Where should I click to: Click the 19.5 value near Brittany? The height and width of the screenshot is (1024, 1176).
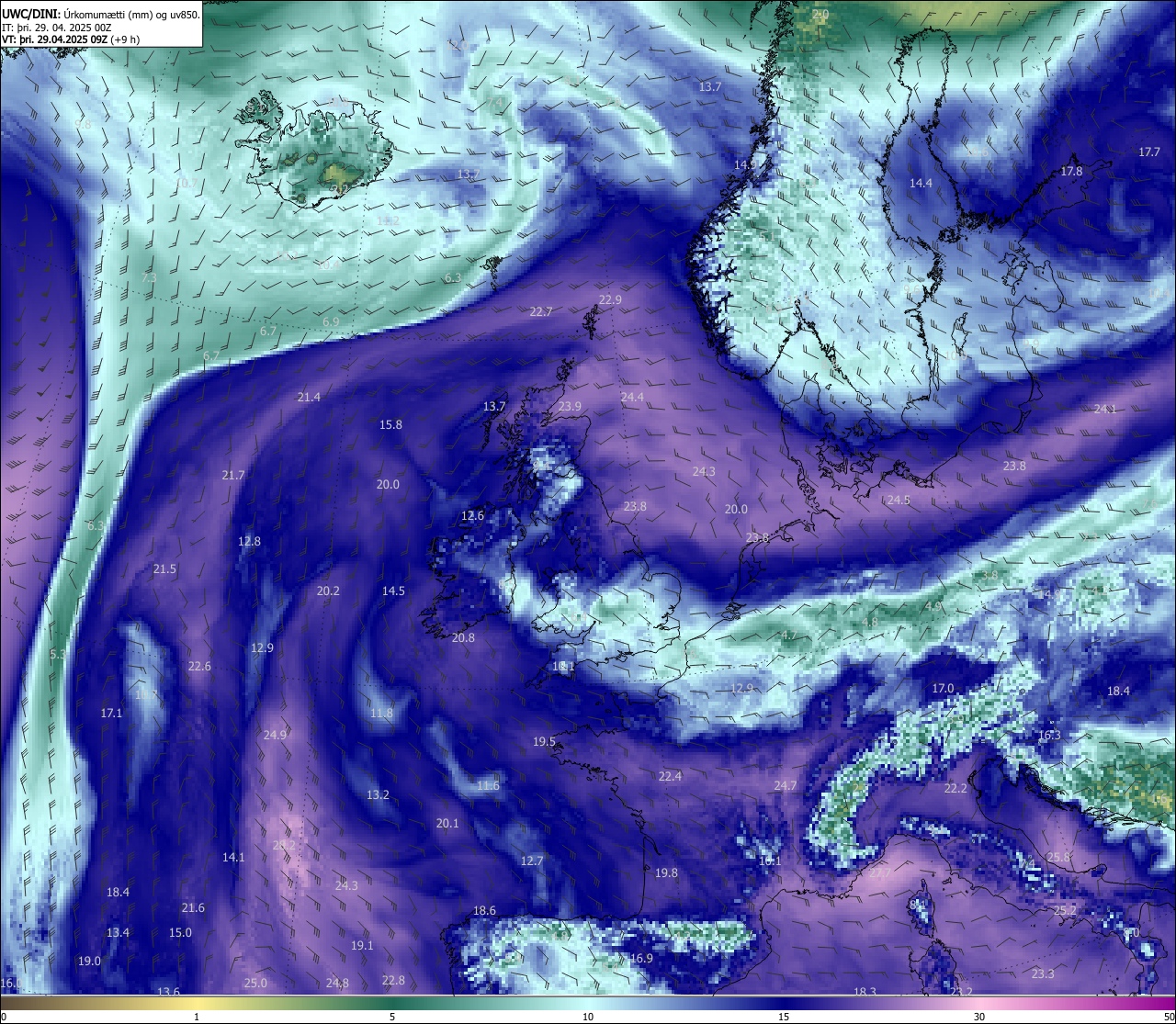[x=544, y=742]
